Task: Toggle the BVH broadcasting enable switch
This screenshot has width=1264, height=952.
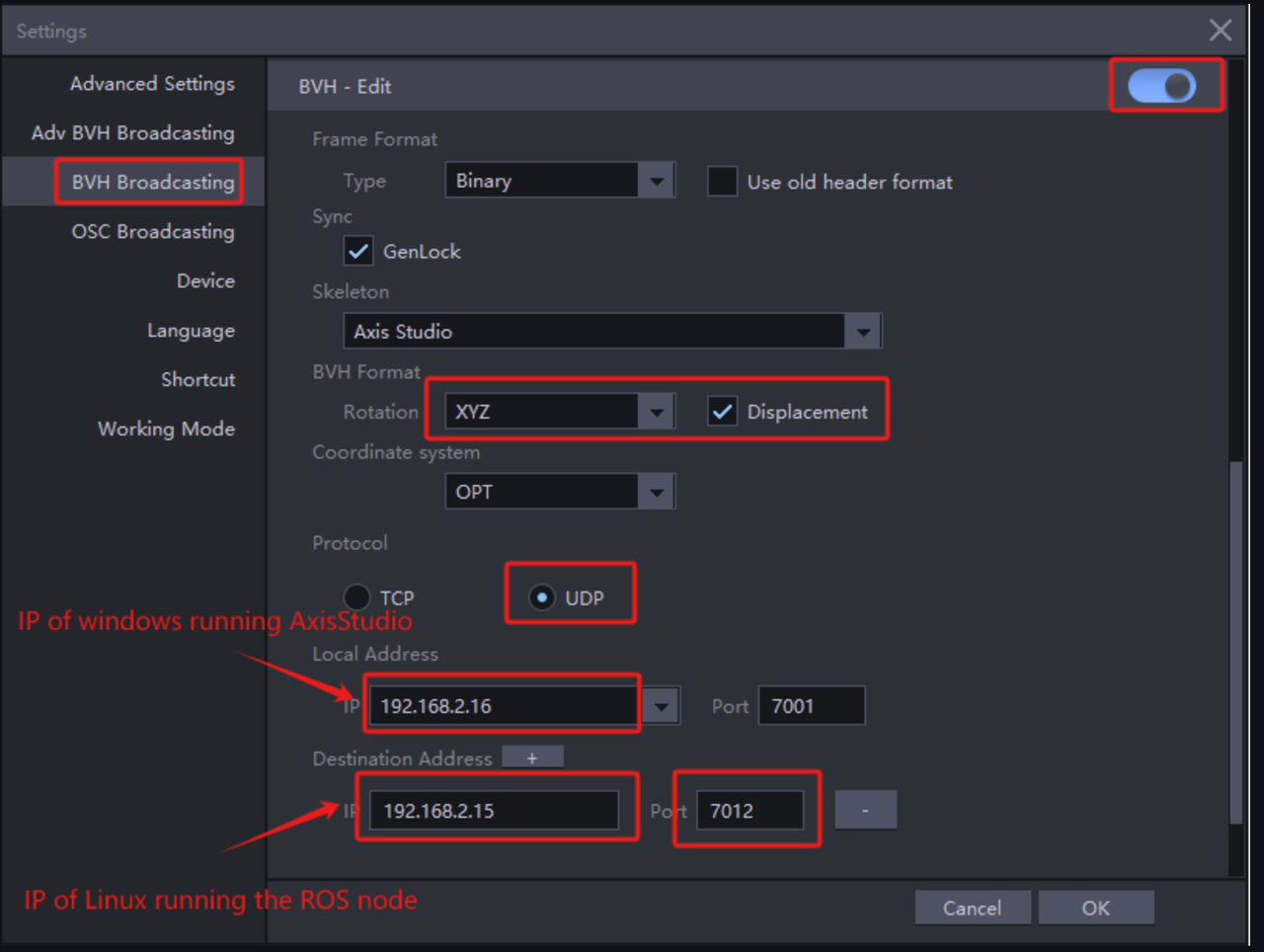Action: pyautogui.click(x=1162, y=87)
